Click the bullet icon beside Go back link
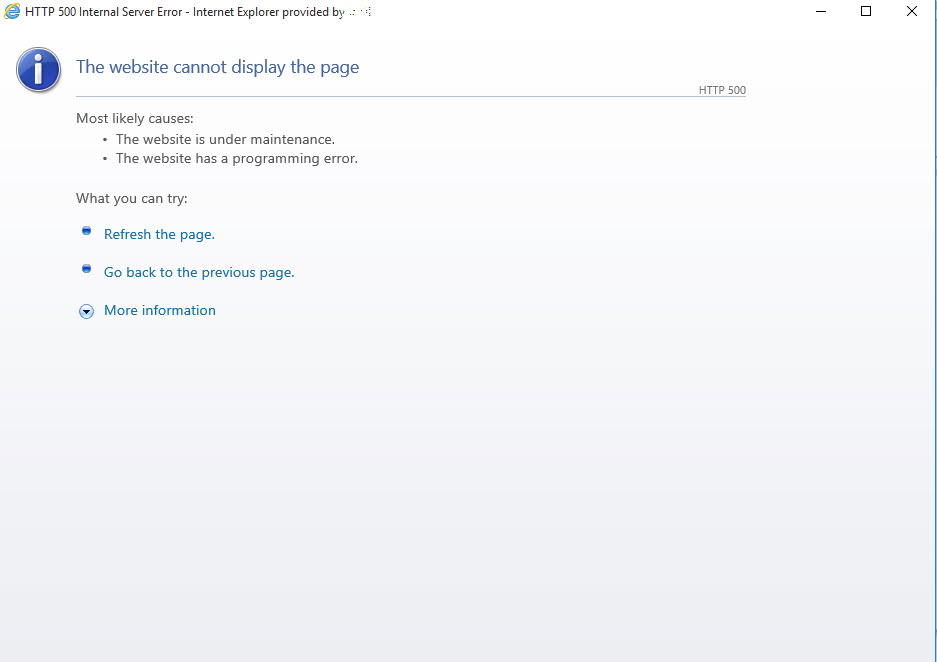The width and height of the screenshot is (937, 662). pyautogui.click(x=86, y=269)
